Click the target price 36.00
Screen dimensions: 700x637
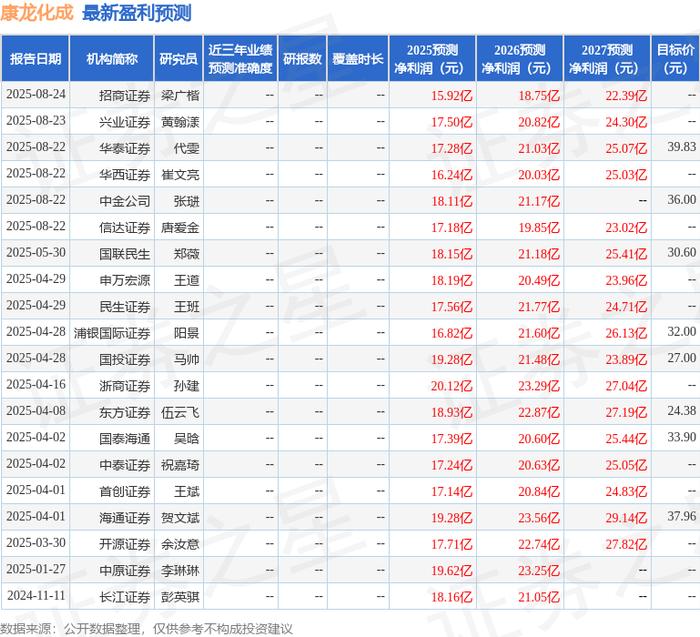682,200
